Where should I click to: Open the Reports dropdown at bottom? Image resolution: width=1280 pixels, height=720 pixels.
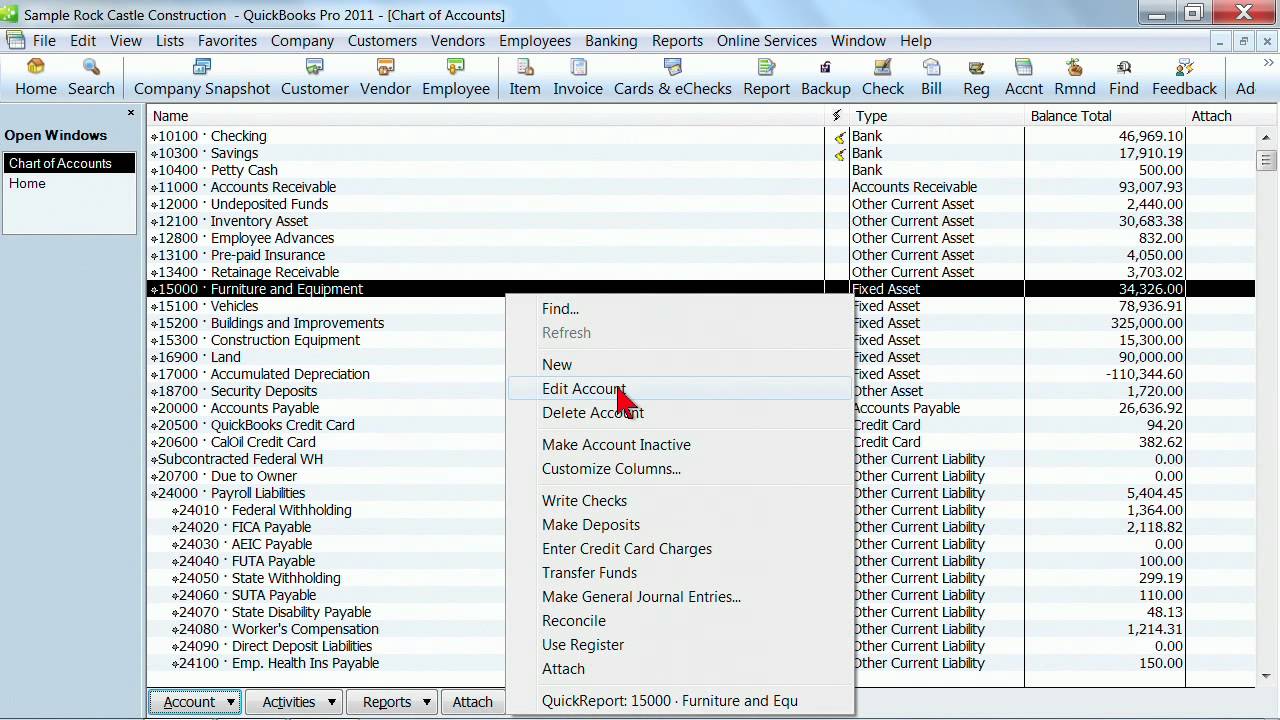(x=392, y=702)
